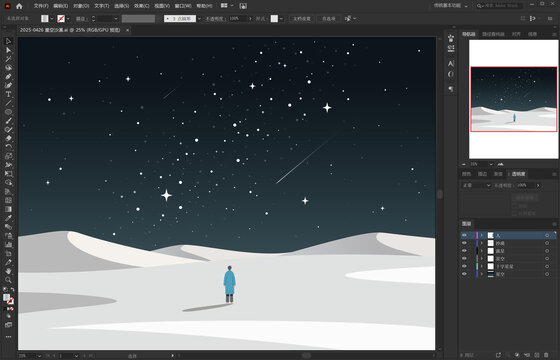Image resolution: width=560 pixels, height=360 pixels.
Task: Click the 首选项 button
Action: 329,19
